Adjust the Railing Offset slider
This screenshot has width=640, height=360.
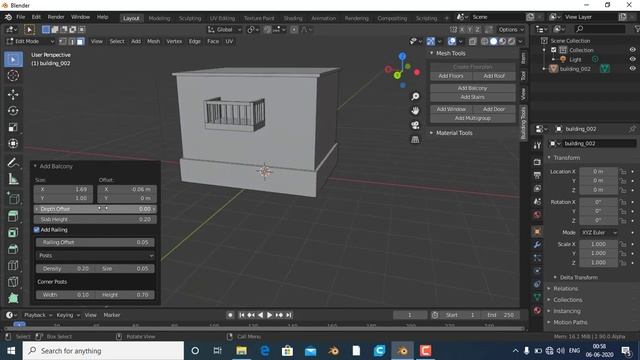(95, 242)
